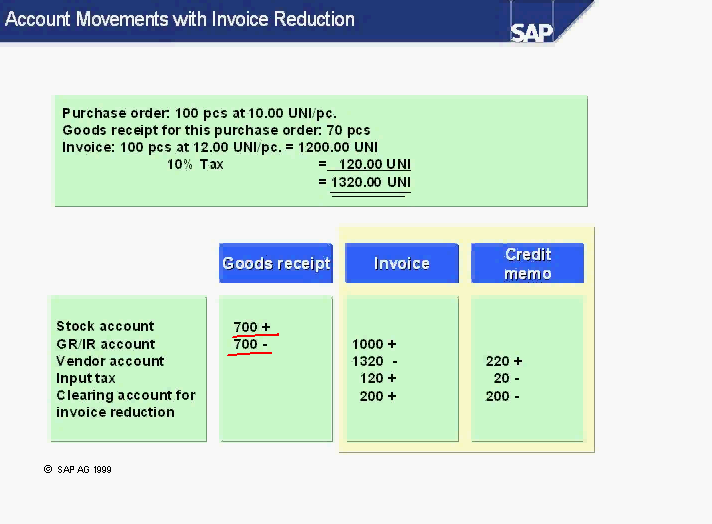The width and height of the screenshot is (712, 524).
Task: Click 'Goods receipt for this purchase order: 70 pcs'
Action: (x=216, y=130)
